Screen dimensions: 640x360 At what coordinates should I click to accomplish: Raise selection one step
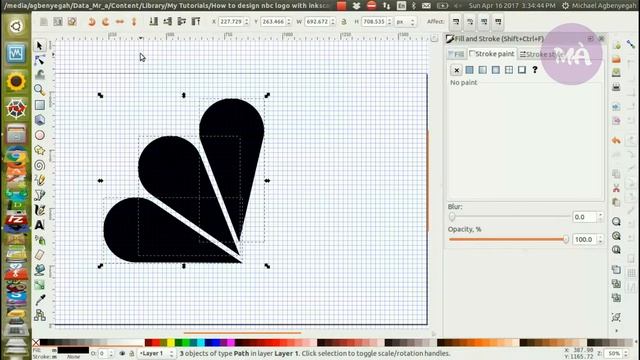coord(182,21)
